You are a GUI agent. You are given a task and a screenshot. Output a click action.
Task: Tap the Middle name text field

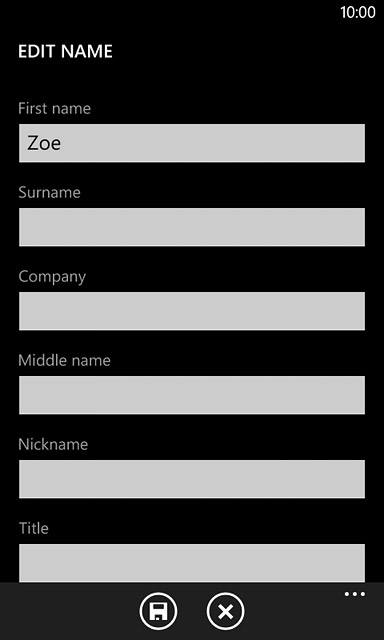coord(192,395)
